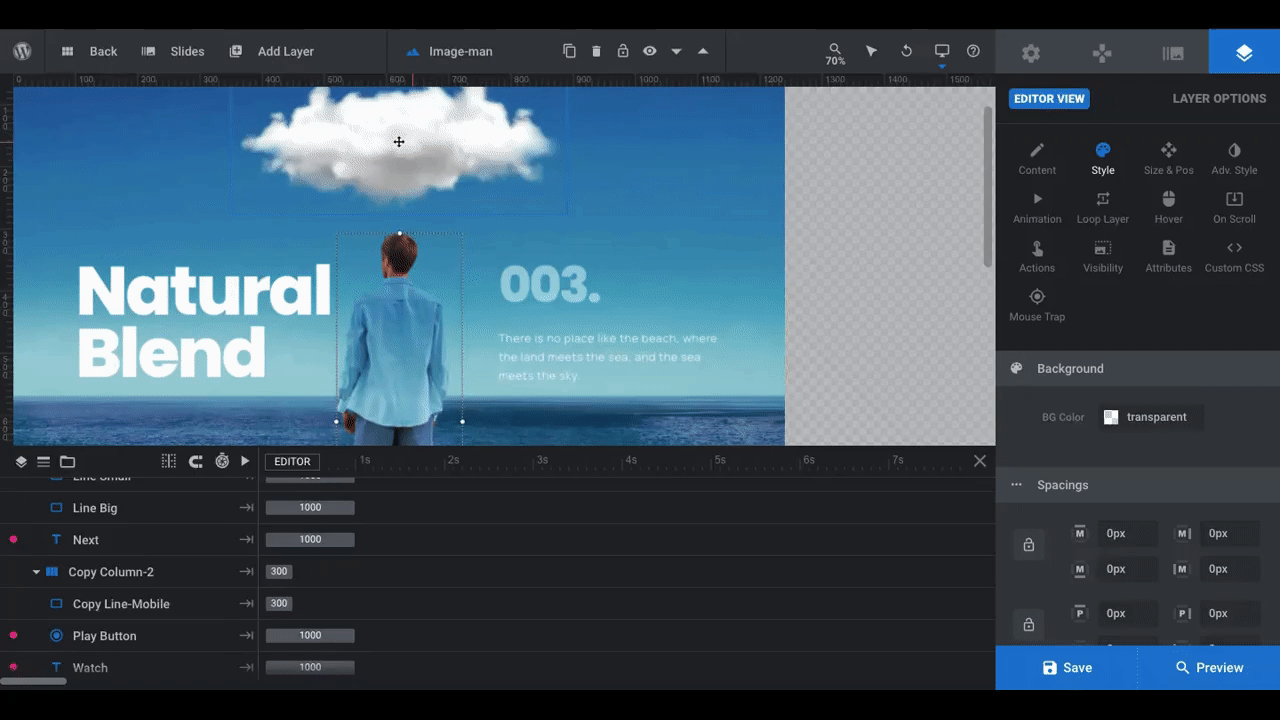Screen dimensions: 1280x720
Task: Switch to the Slide Options tab icon
Action: click(1173, 53)
